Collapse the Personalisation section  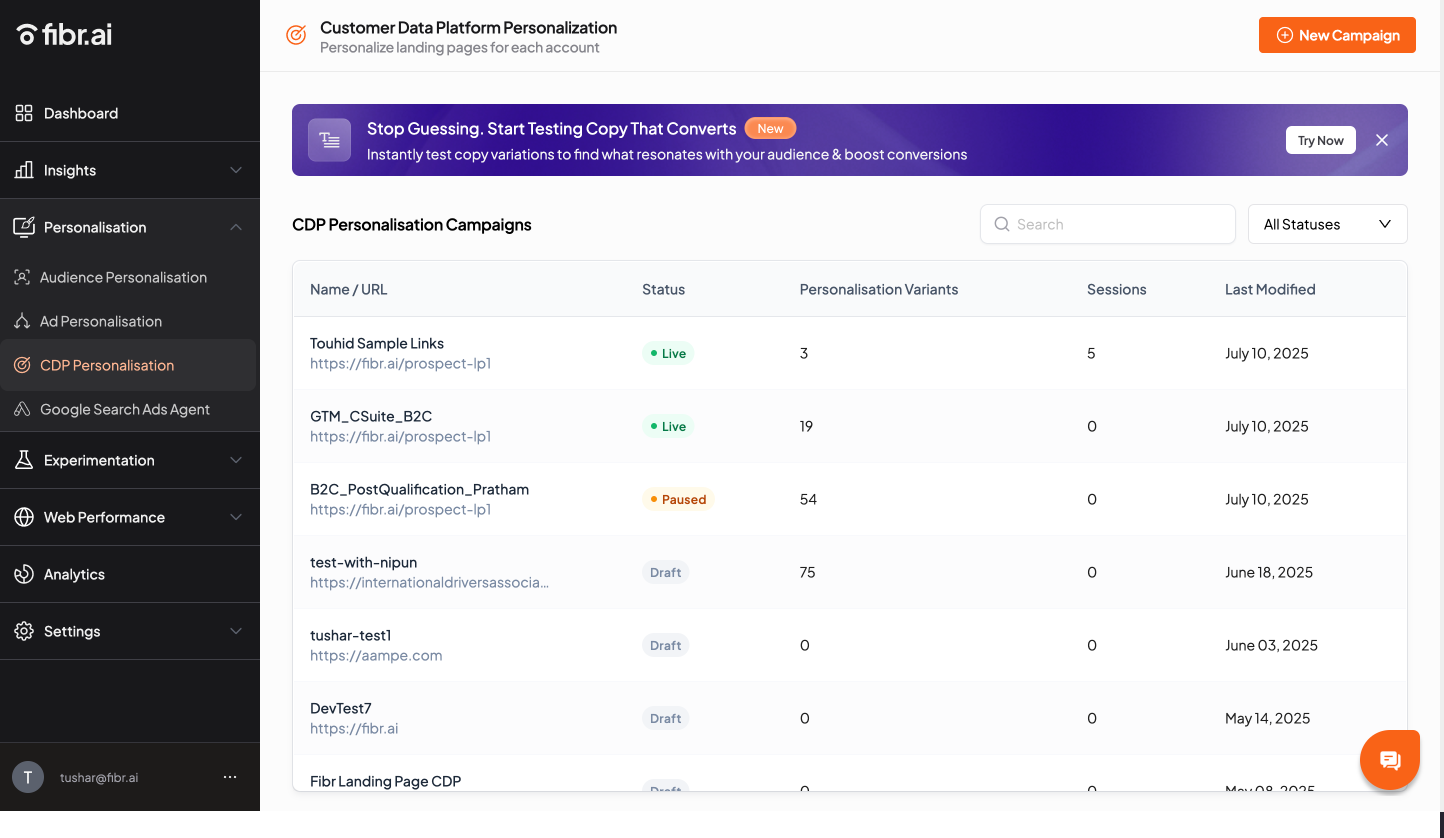(236, 227)
